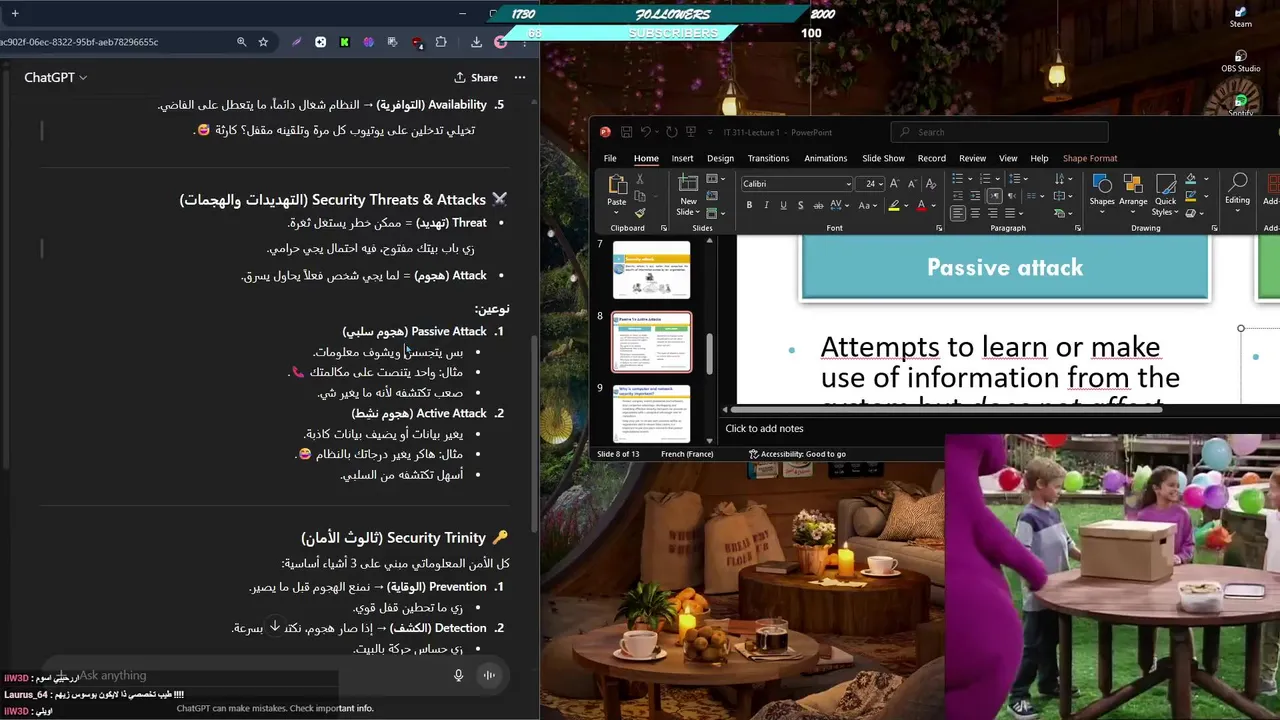The width and height of the screenshot is (1280, 720).
Task: Toggle text Shadow formatting
Action: [x=800, y=206]
